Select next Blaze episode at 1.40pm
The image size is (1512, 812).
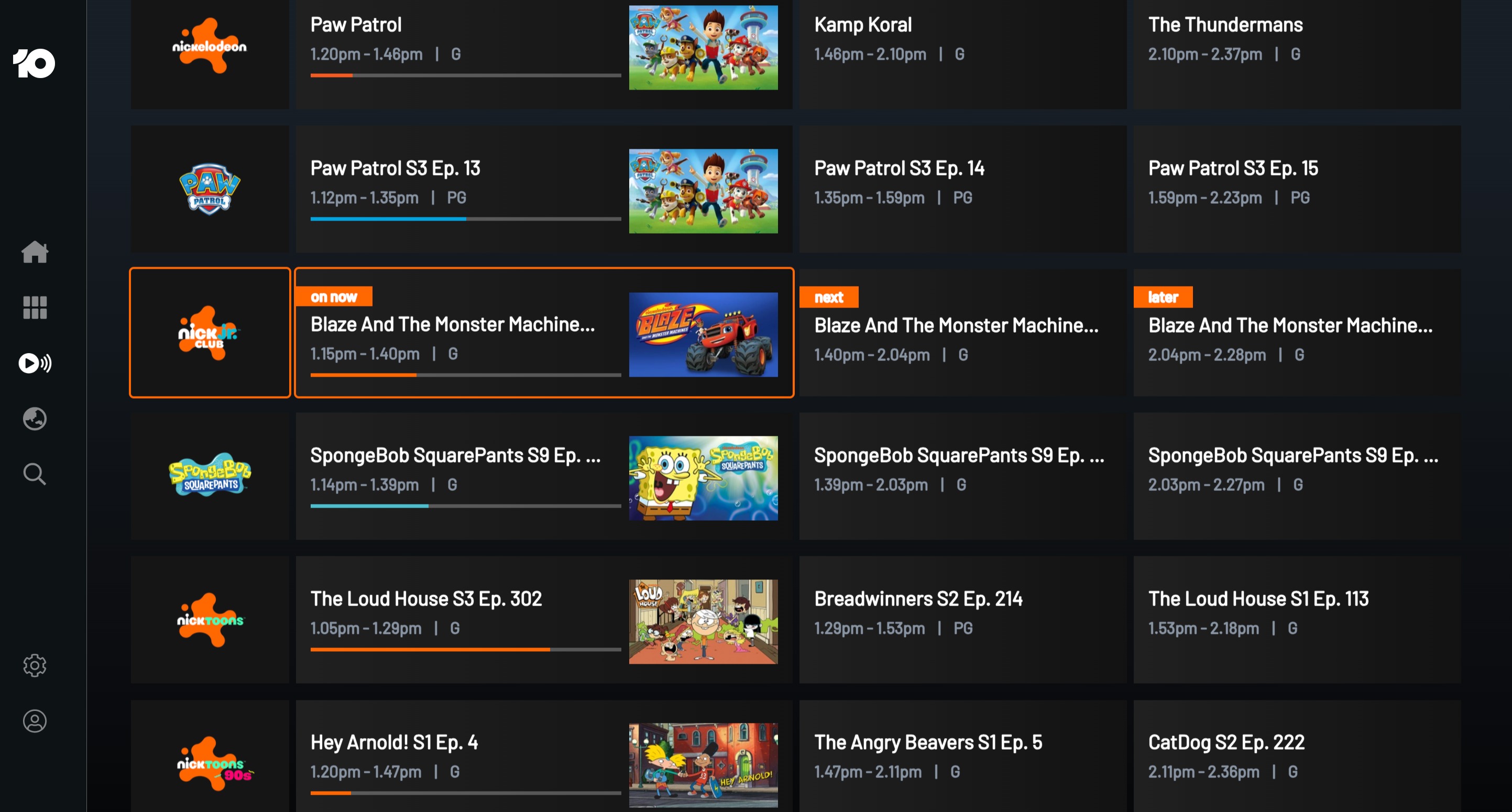(x=962, y=333)
